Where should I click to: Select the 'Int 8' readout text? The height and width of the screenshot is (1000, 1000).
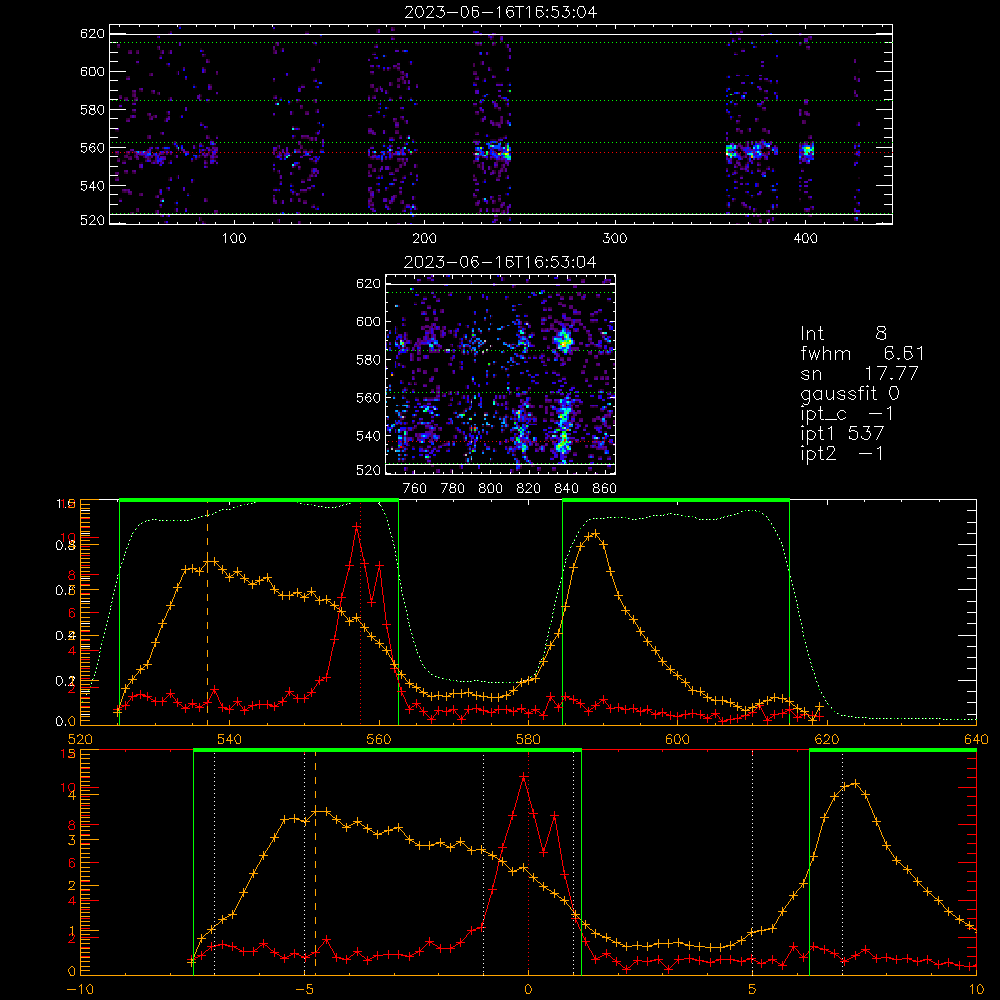point(843,334)
